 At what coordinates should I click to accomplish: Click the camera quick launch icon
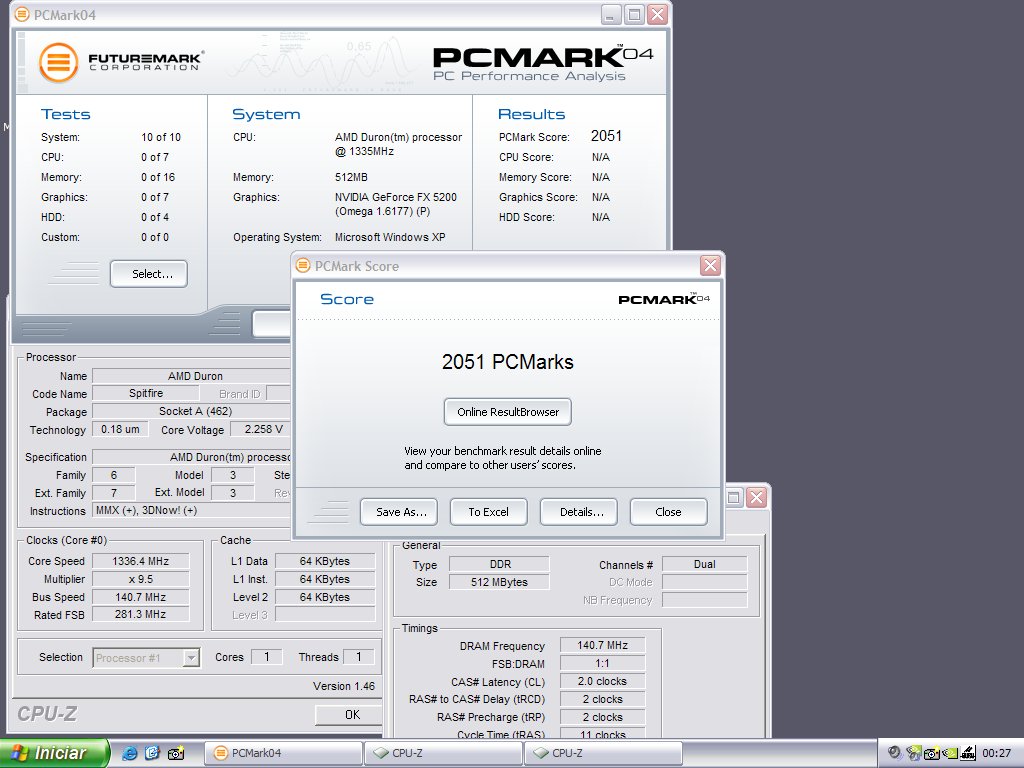tap(176, 753)
